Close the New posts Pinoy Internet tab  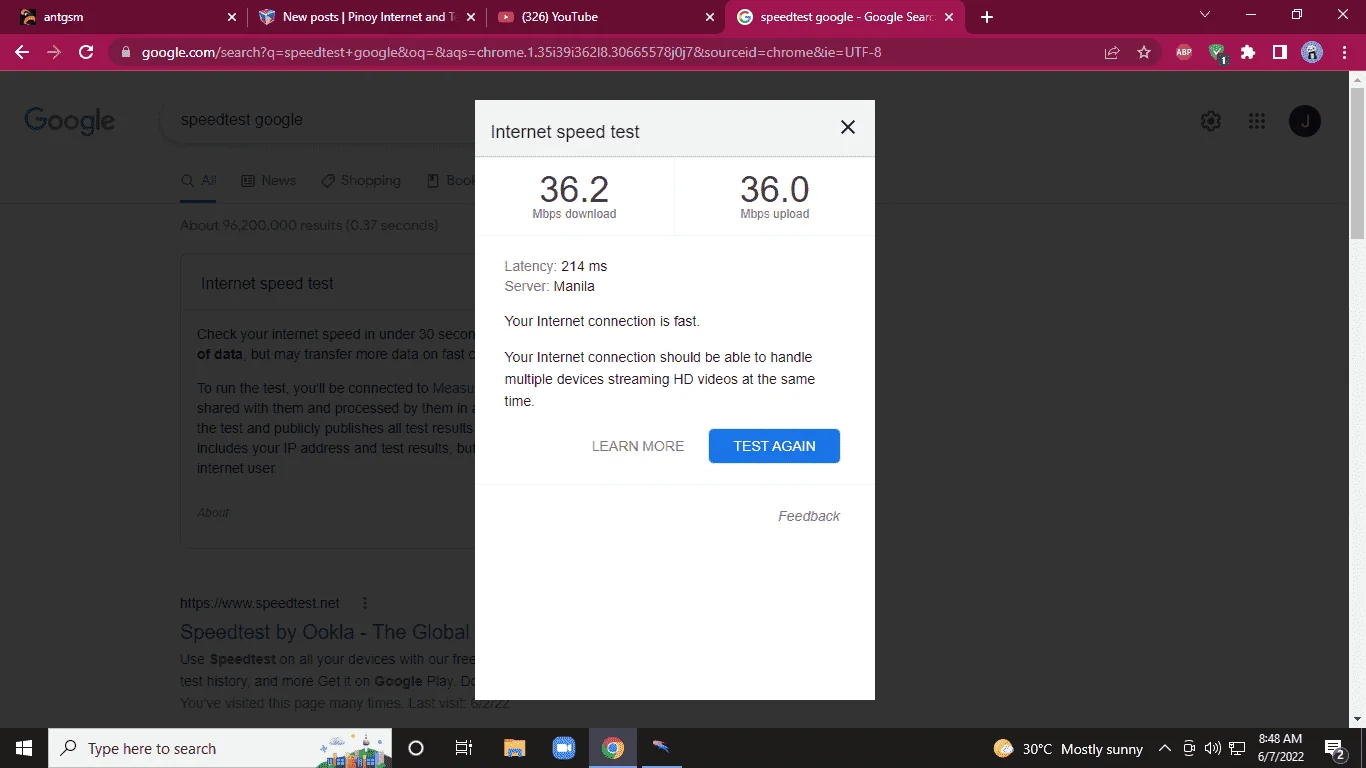(471, 17)
